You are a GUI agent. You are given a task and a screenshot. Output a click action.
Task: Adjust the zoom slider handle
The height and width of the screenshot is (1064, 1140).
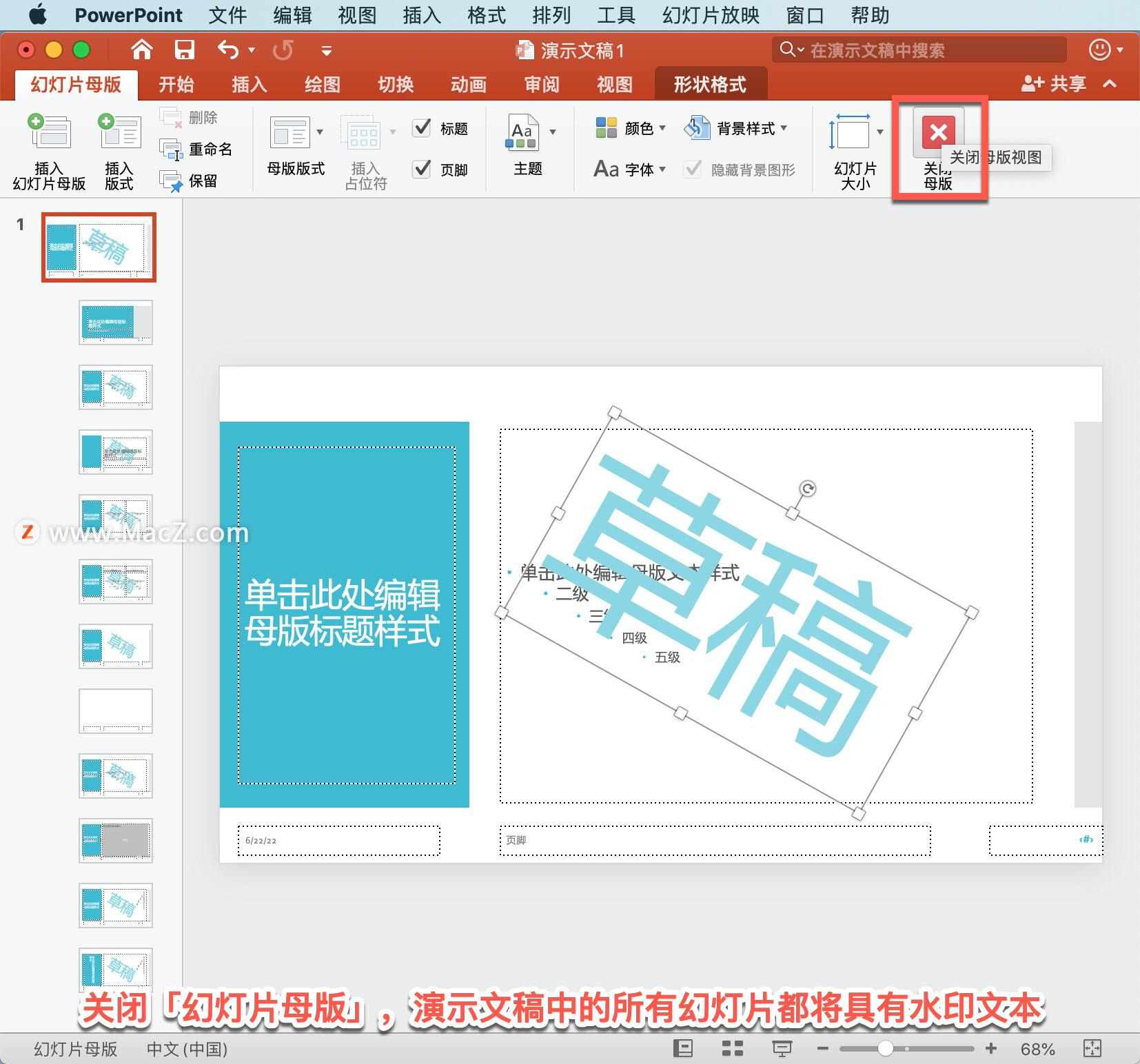click(886, 1049)
